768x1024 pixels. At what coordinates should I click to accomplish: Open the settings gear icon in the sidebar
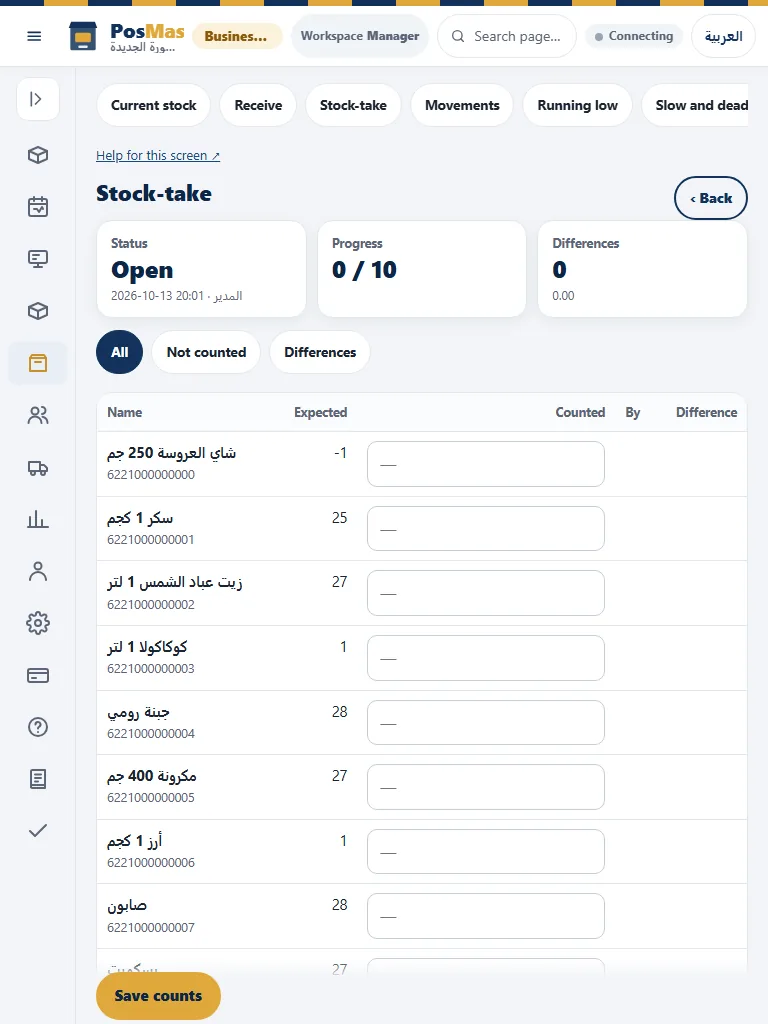tap(38, 623)
